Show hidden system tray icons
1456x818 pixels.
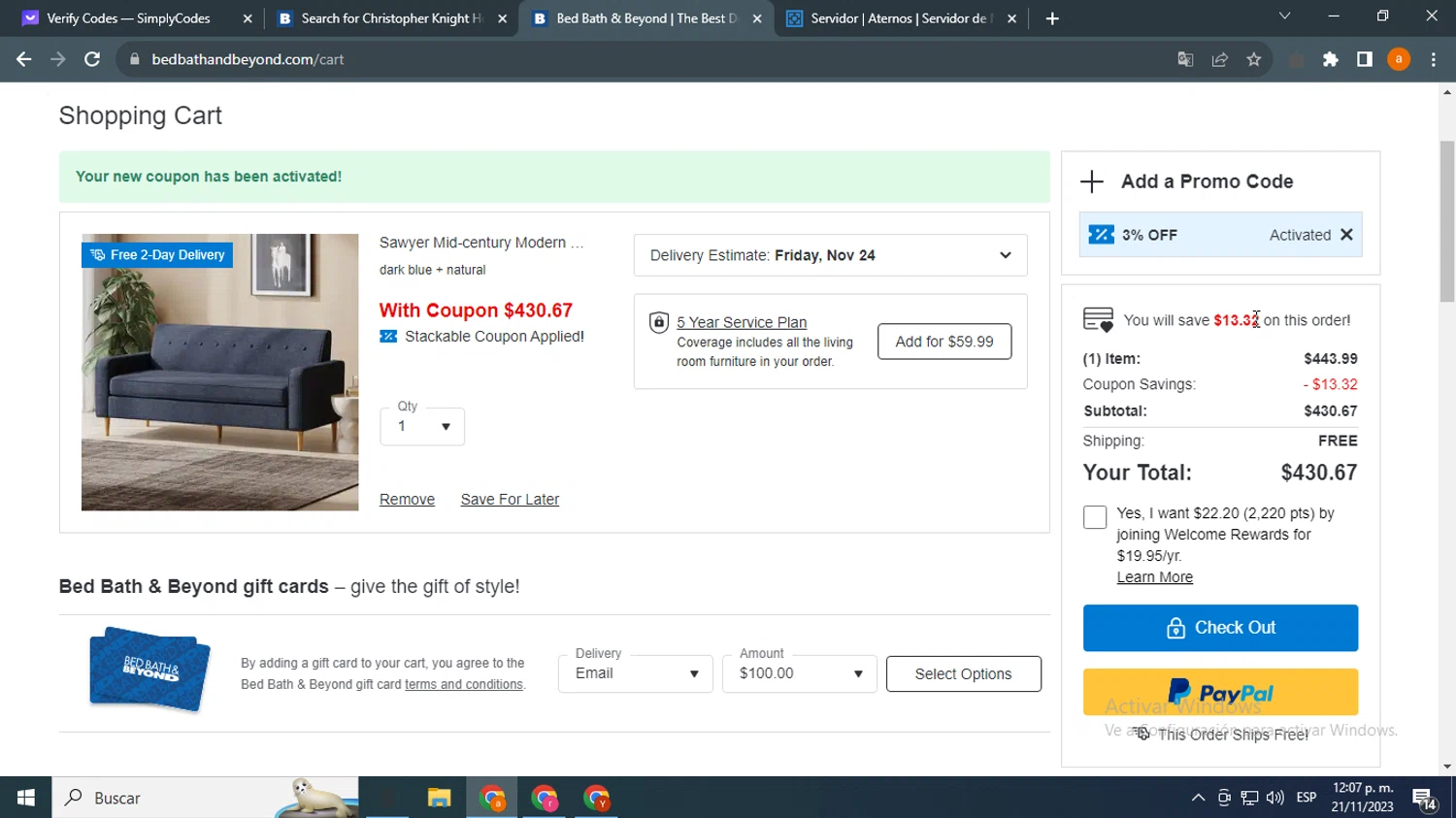click(1198, 798)
